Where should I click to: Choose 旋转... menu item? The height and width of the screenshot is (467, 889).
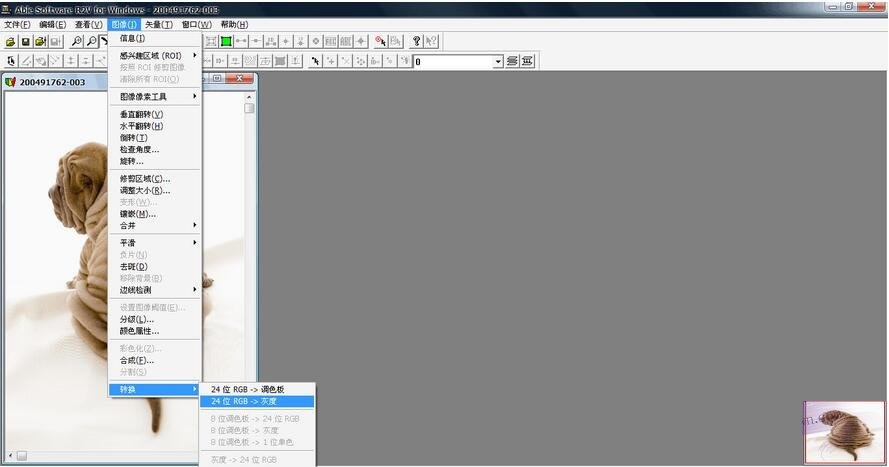[x=154, y=161]
